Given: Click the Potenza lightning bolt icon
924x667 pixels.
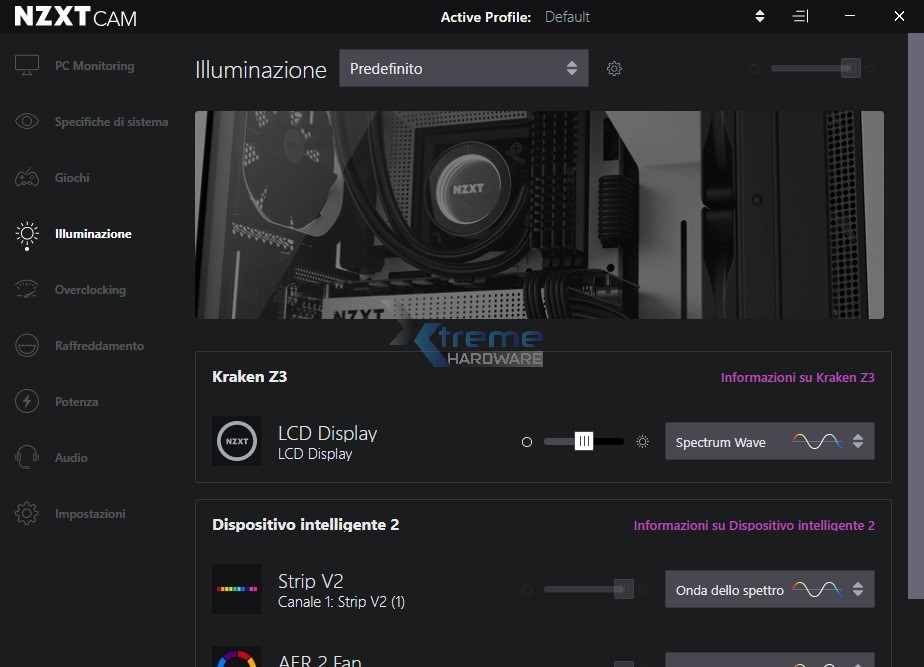Looking at the screenshot, I should (x=27, y=402).
